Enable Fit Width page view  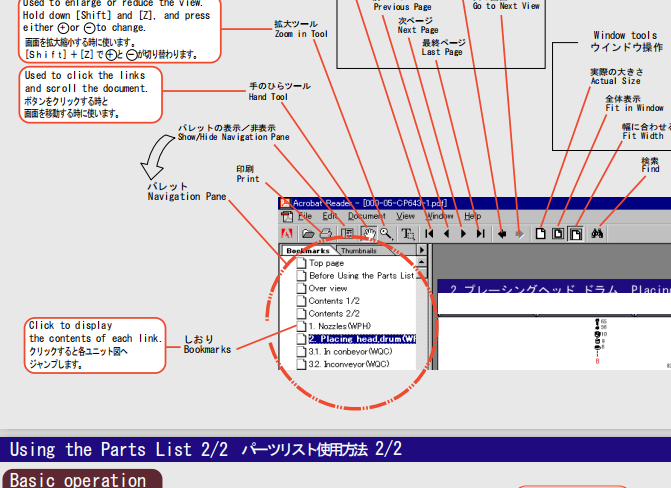(x=576, y=233)
